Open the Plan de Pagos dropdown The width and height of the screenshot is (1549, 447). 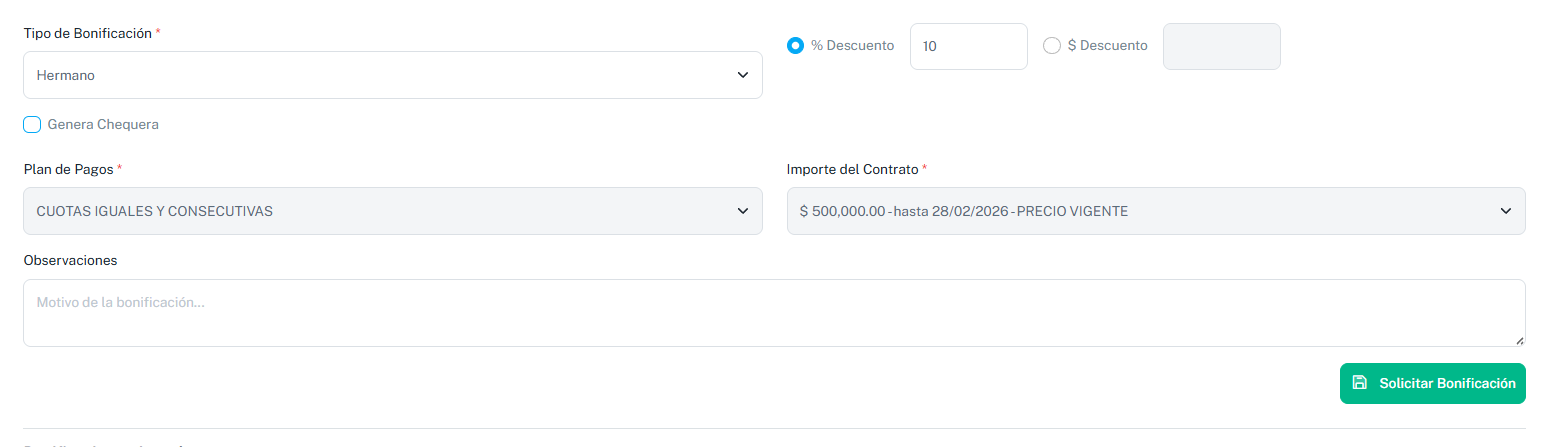pyautogui.click(x=392, y=211)
